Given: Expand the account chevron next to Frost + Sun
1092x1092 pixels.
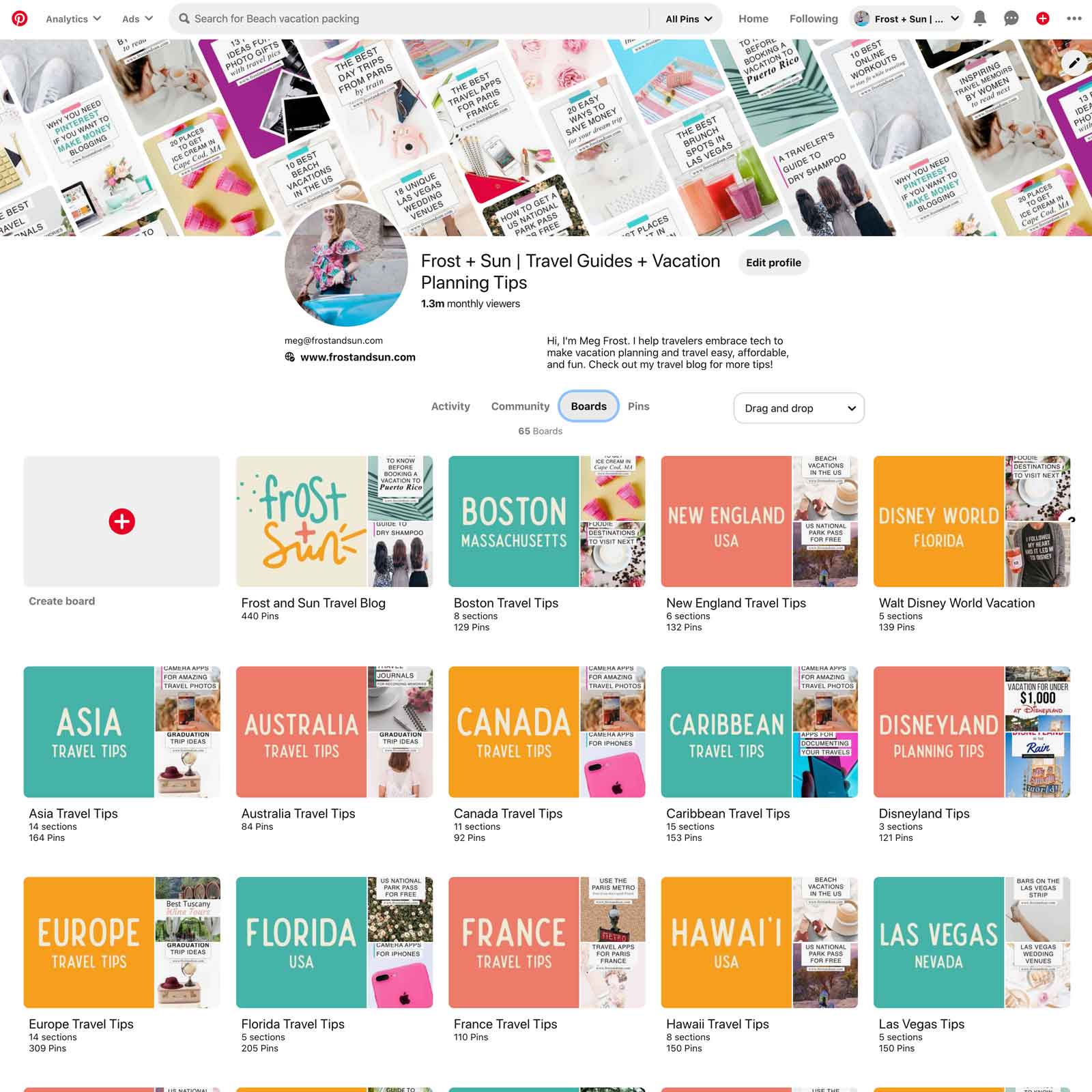Looking at the screenshot, I should 955,18.
